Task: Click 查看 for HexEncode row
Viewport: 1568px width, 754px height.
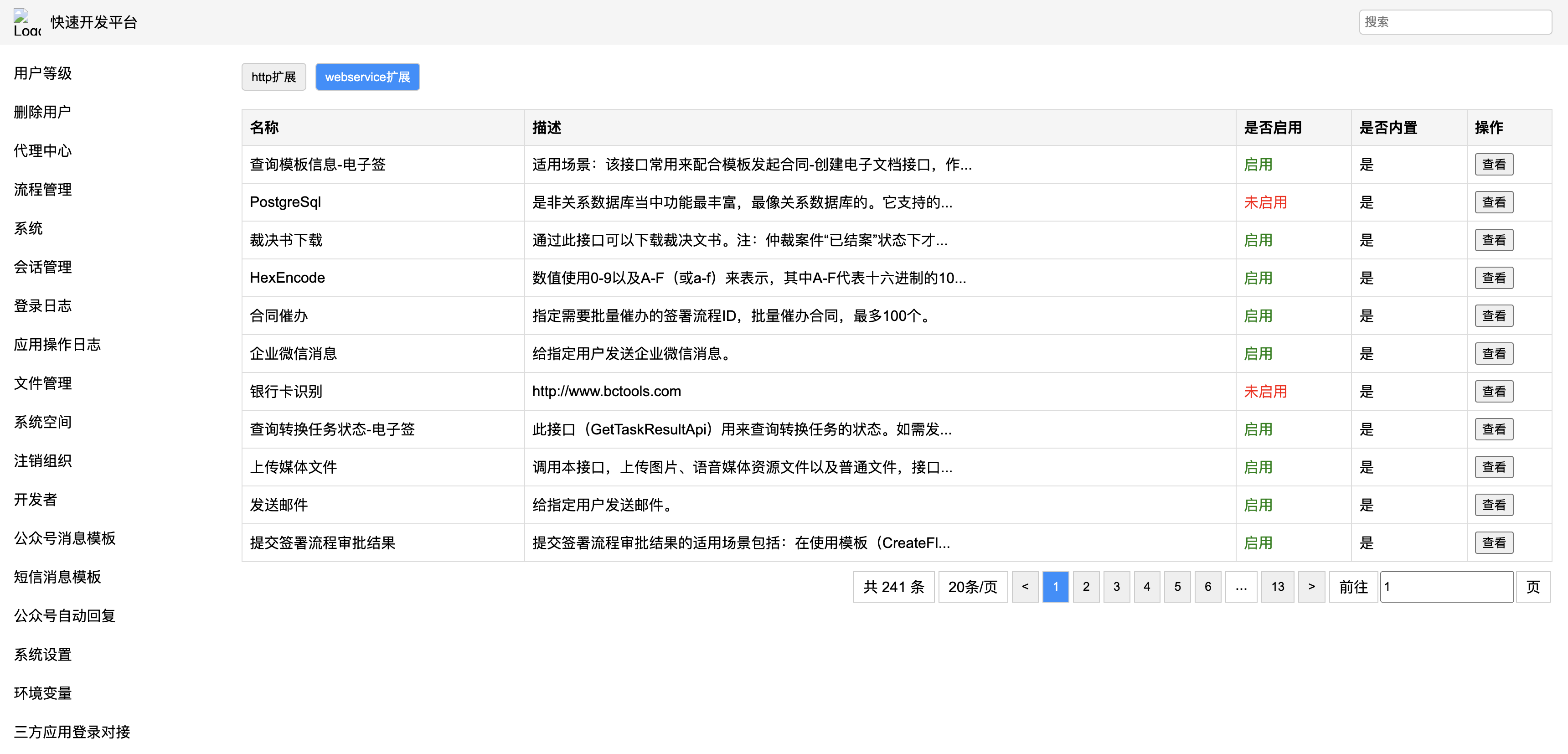Action: tap(1493, 278)
